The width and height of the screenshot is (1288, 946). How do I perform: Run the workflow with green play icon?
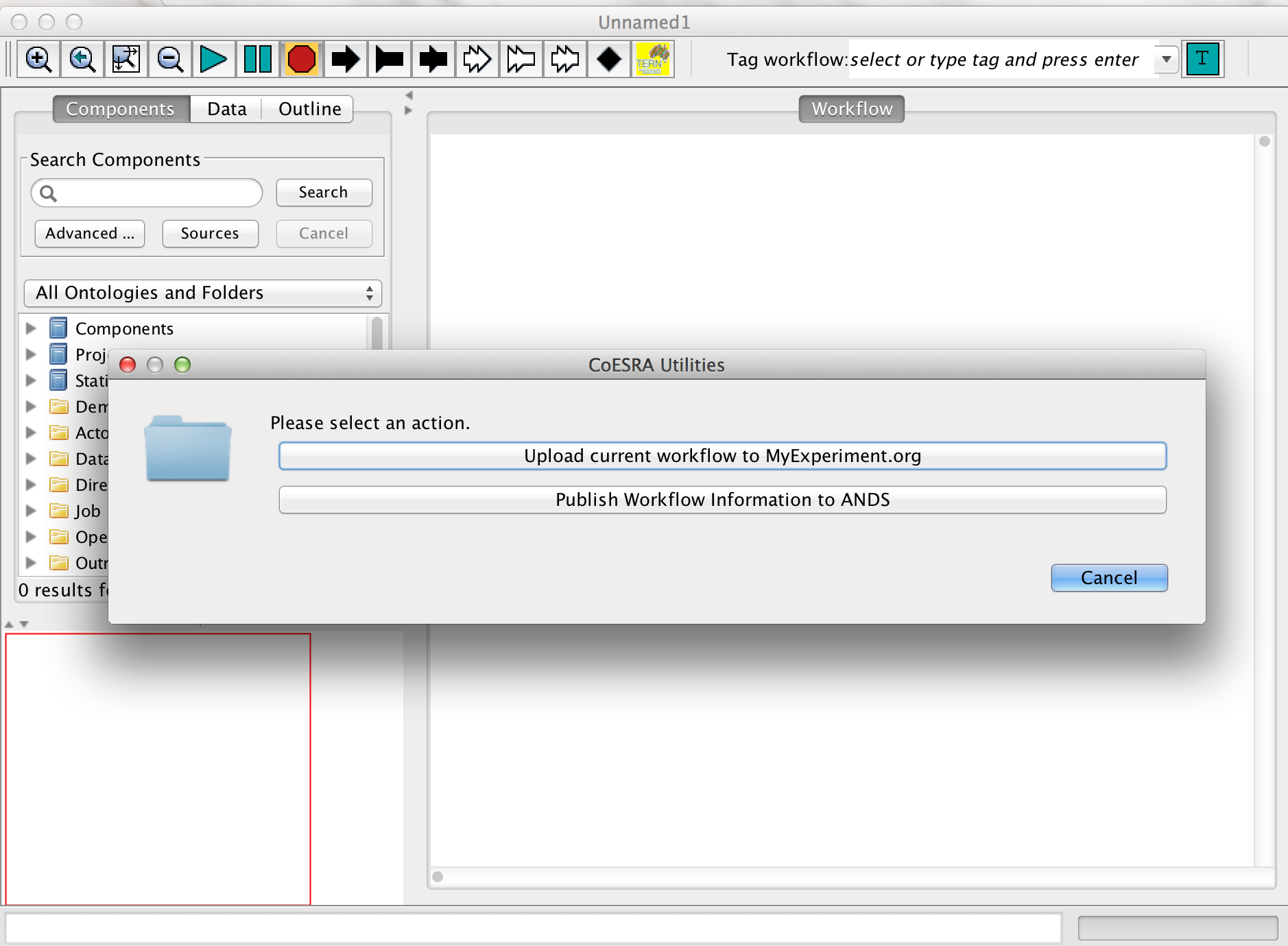coord(213,59)
